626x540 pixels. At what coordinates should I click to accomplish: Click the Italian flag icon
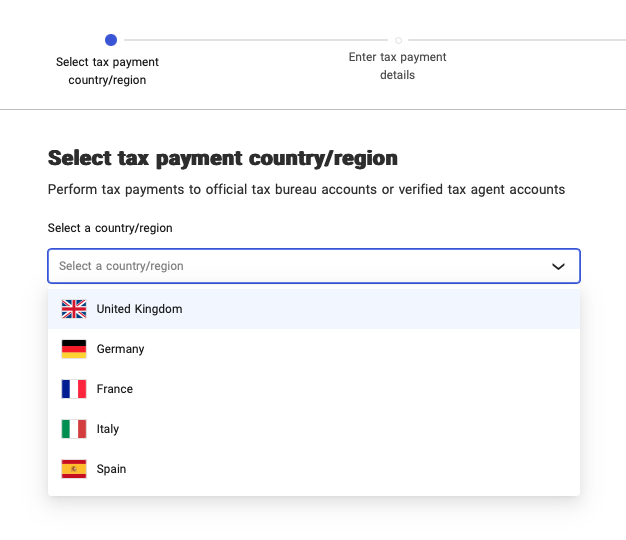[74, 429]
